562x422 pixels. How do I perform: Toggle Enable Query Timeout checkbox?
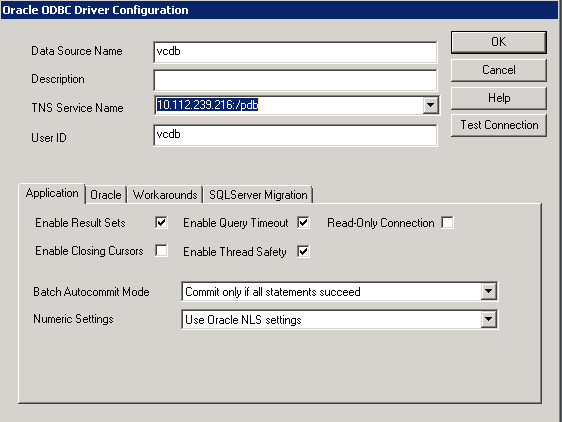303,222
